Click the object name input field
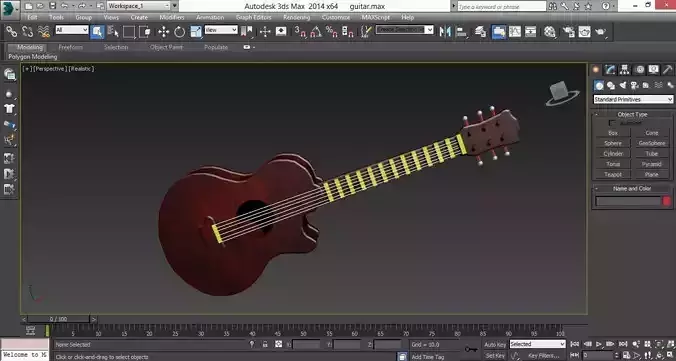 tap(628, 201)
